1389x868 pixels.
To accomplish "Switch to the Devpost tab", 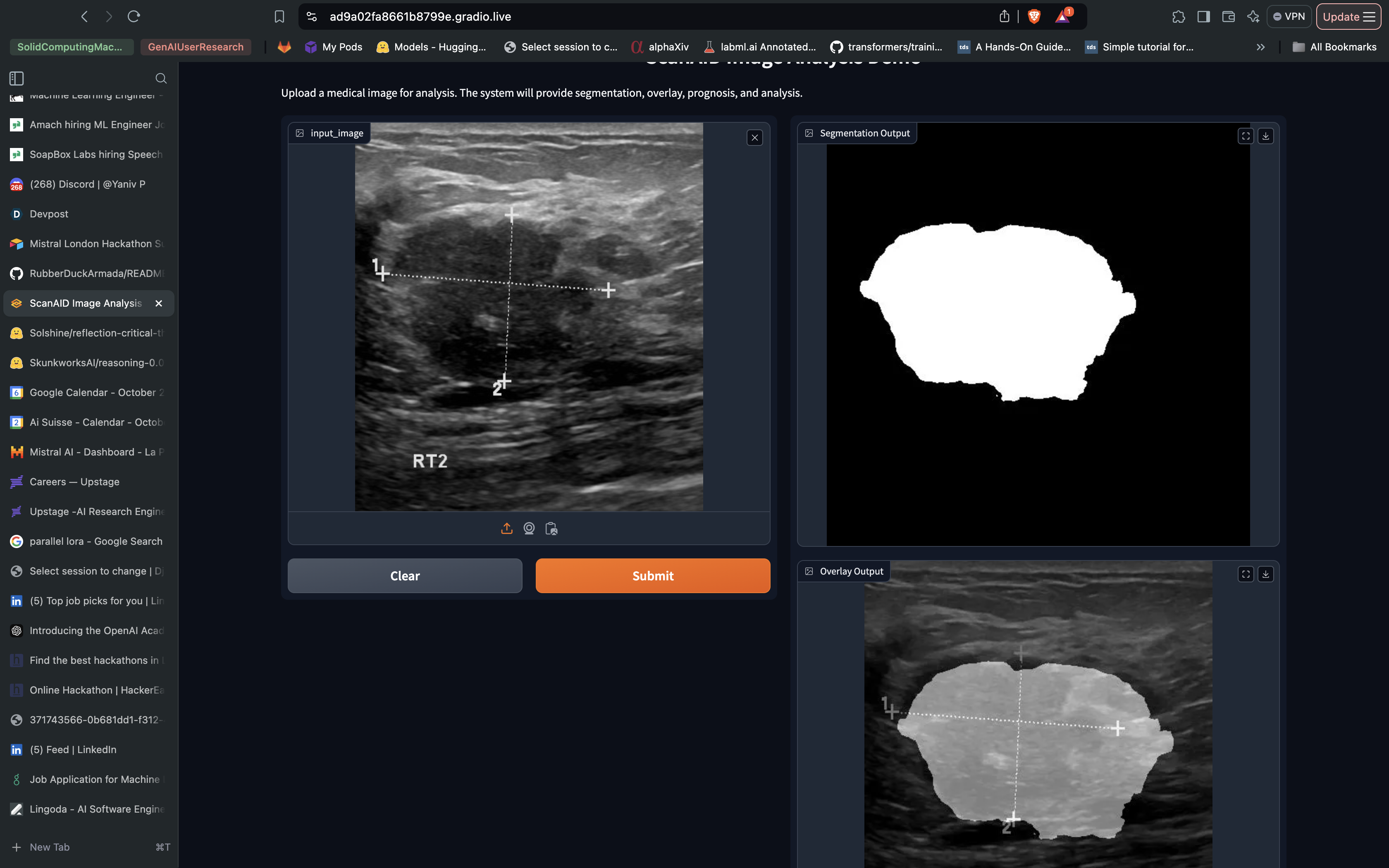I will (49, 214).
